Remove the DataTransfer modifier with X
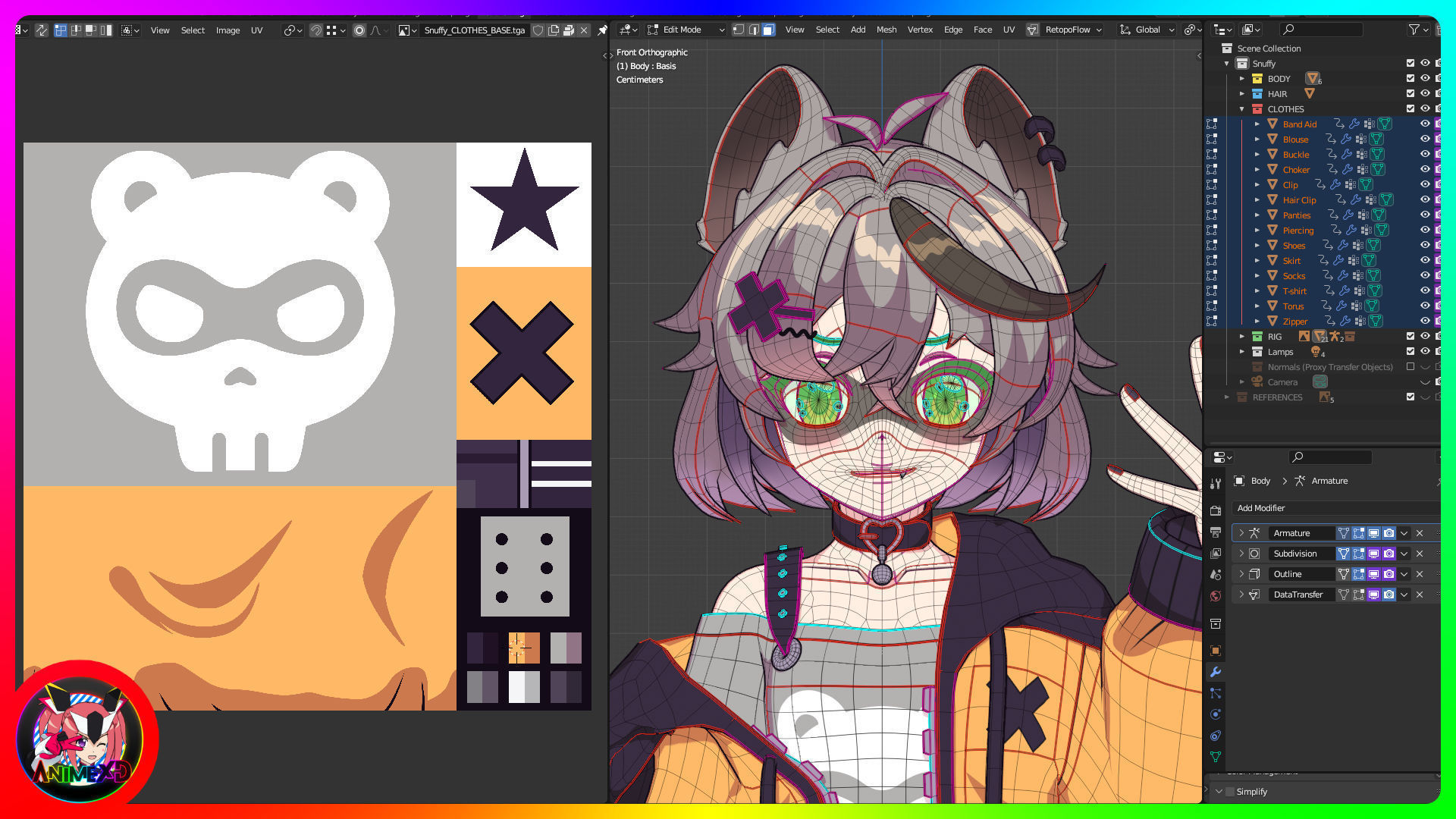The image size is (1456, 819). coord(1420,595)
